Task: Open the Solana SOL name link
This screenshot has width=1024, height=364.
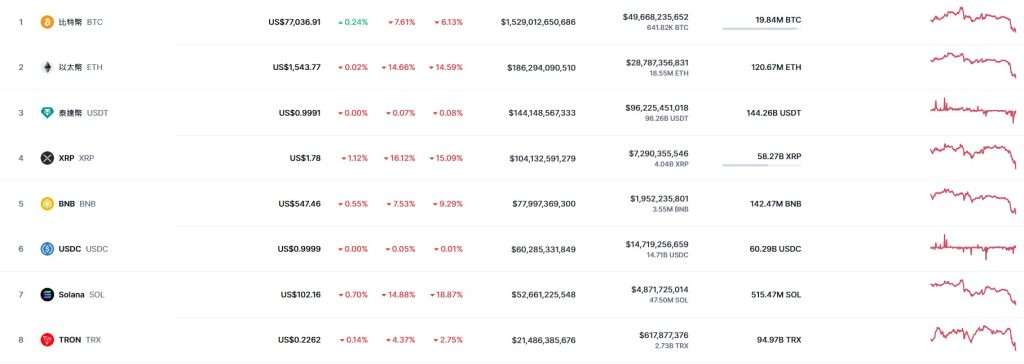Action: tap(81, 295)
